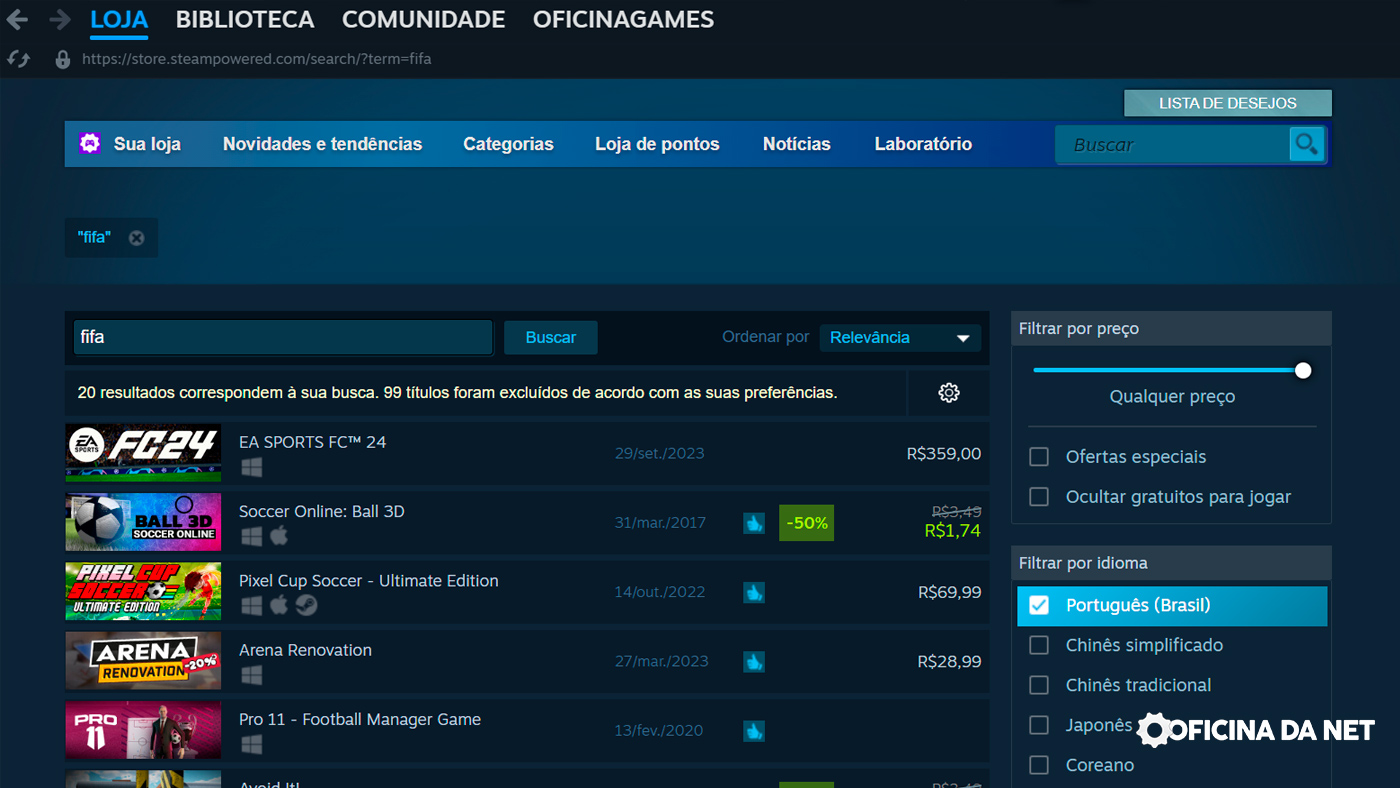Click Pixel Cup Soccer thumbnail
The width and height of the screenshot is (1400, 788).
pos(144,591)
